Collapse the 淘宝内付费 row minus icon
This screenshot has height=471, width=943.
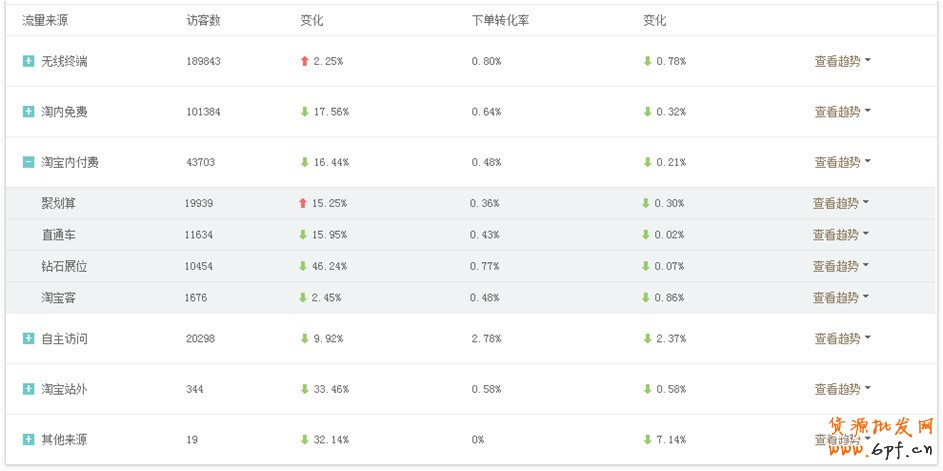pyautogui.click(x=28, y=162)
